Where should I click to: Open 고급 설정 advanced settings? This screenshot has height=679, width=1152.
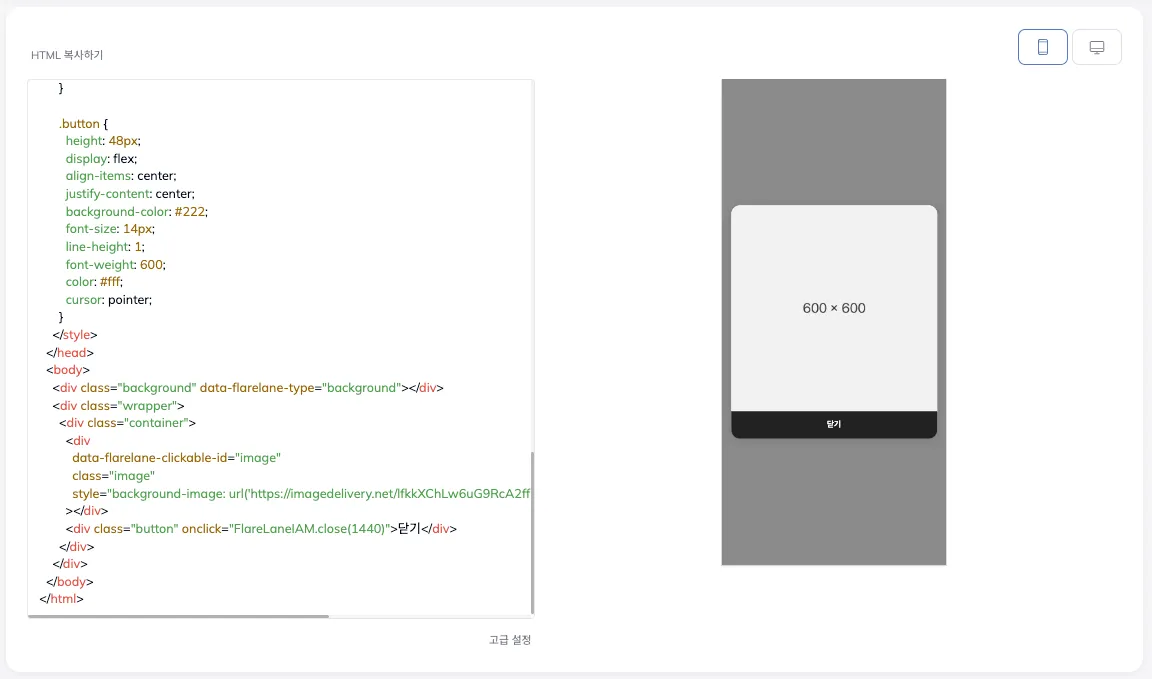(x=510, y=640)
